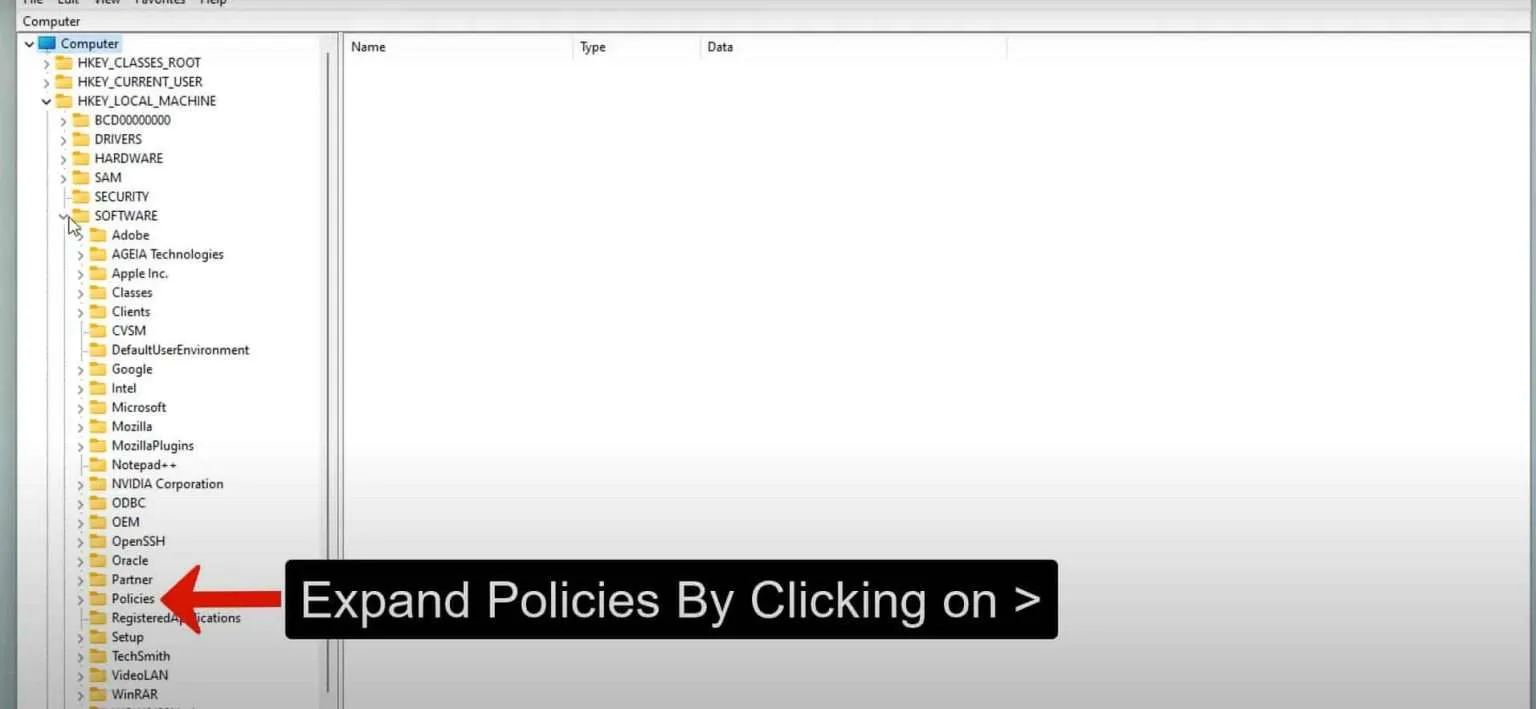1536x709 pixels.
Task: Click the Data column header
Action: [853, 47]
